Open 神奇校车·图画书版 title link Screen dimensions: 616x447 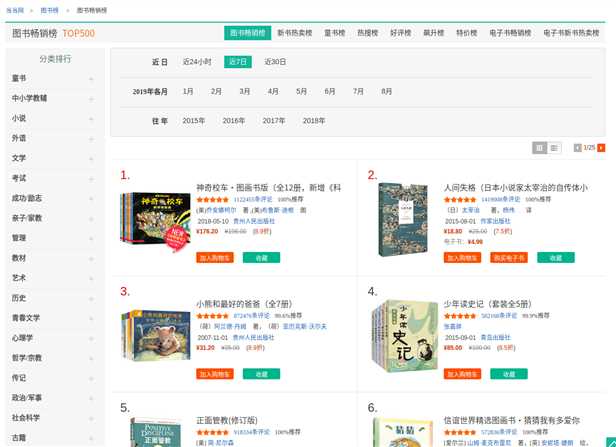tap(269, 188)
